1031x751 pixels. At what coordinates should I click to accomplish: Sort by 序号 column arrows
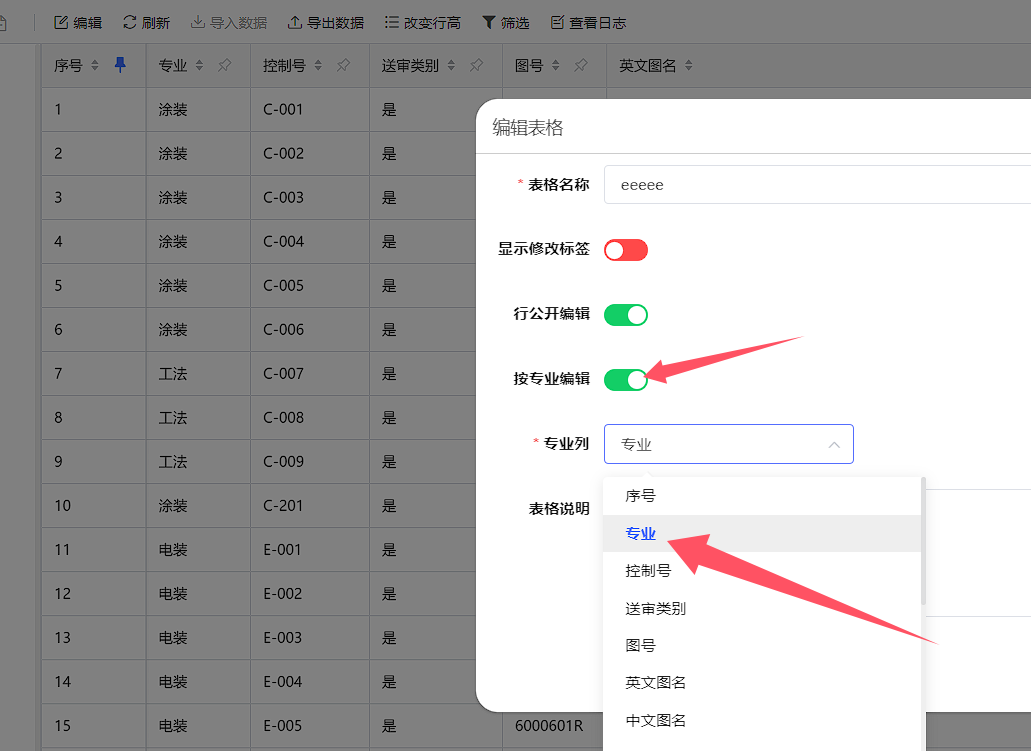[x=95, y=65]
